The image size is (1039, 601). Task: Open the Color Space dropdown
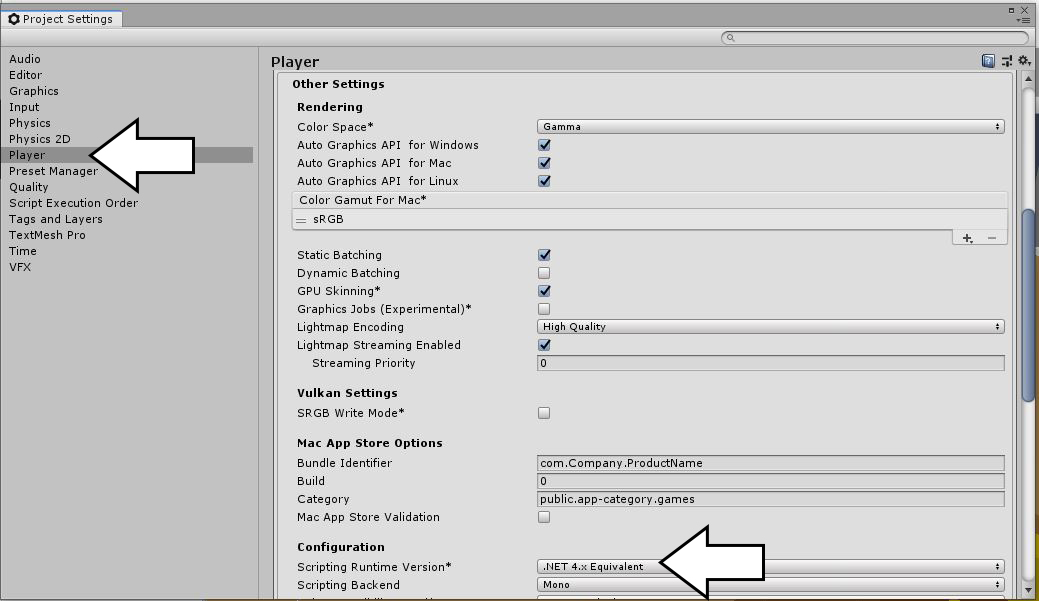[770, 127]
